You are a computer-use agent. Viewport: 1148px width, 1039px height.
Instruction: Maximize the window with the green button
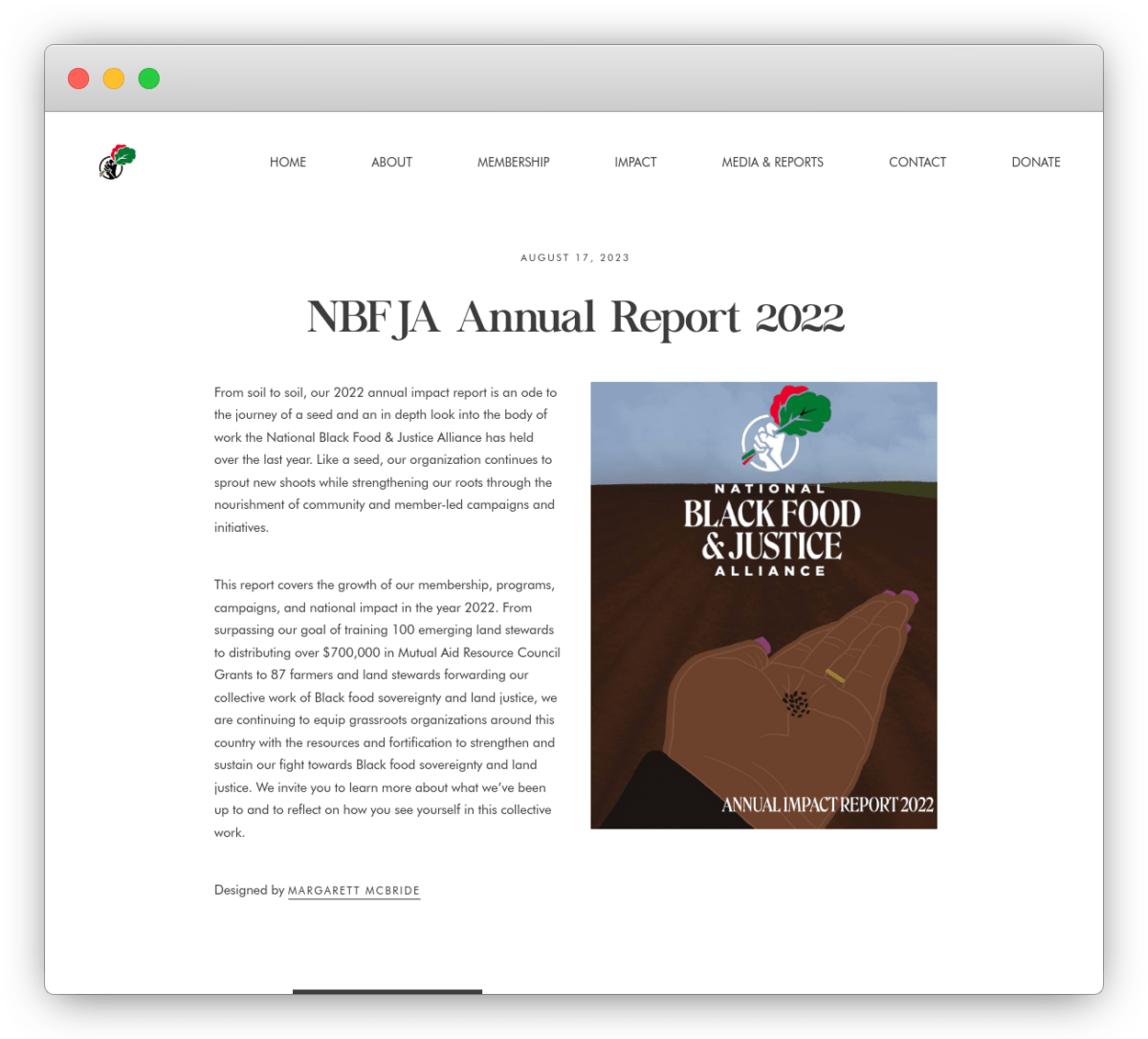[x=148, y=78]
